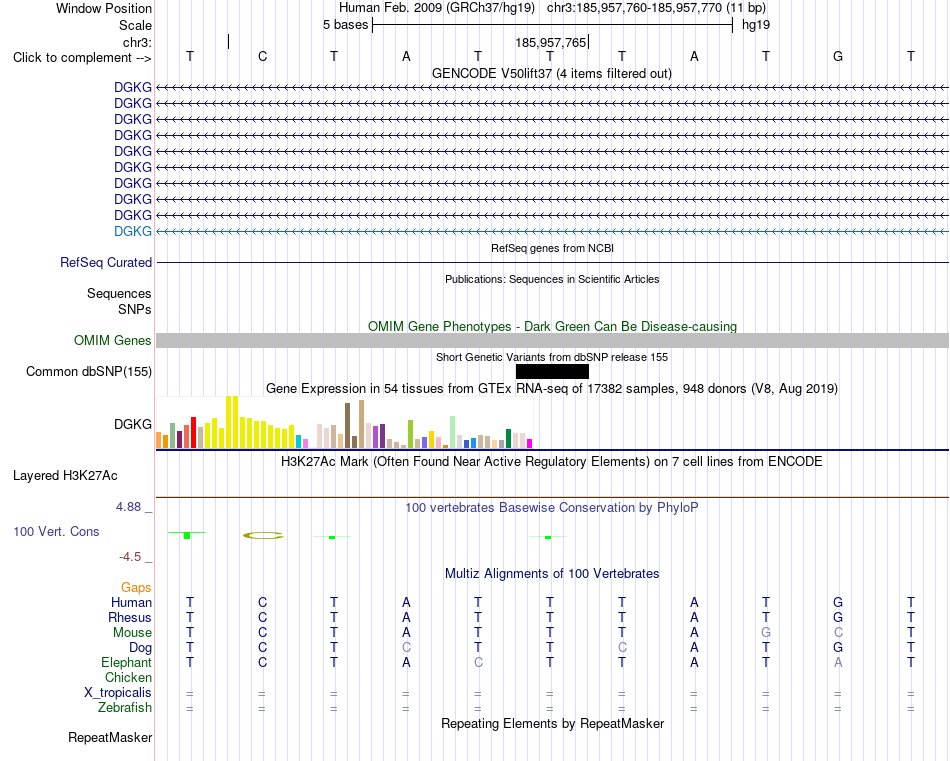
Task: Select the Zebrafish species label
Action: [125, 707]
